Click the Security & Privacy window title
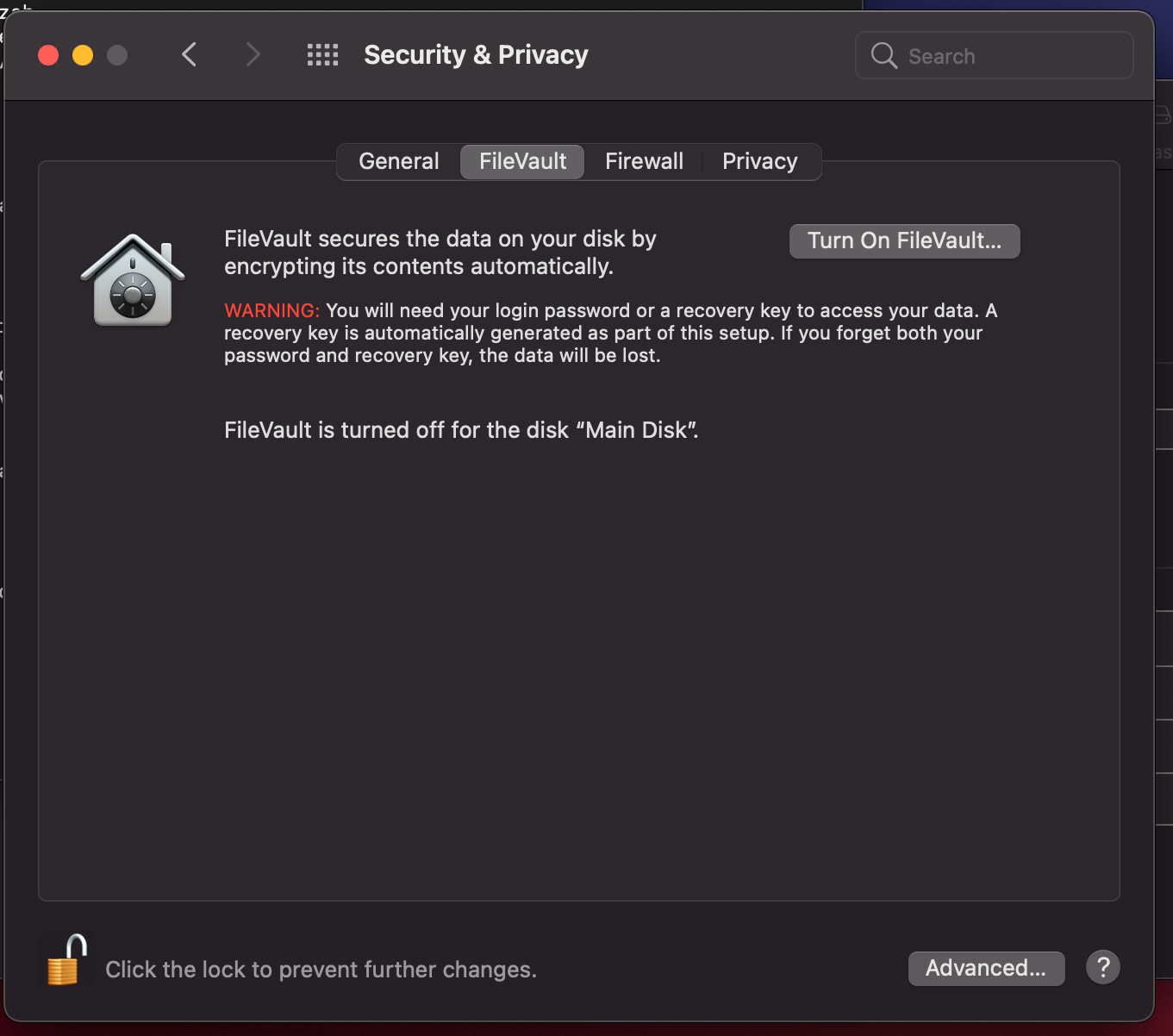This screenshot has height=1036, width=1173. tap(476, 54)
